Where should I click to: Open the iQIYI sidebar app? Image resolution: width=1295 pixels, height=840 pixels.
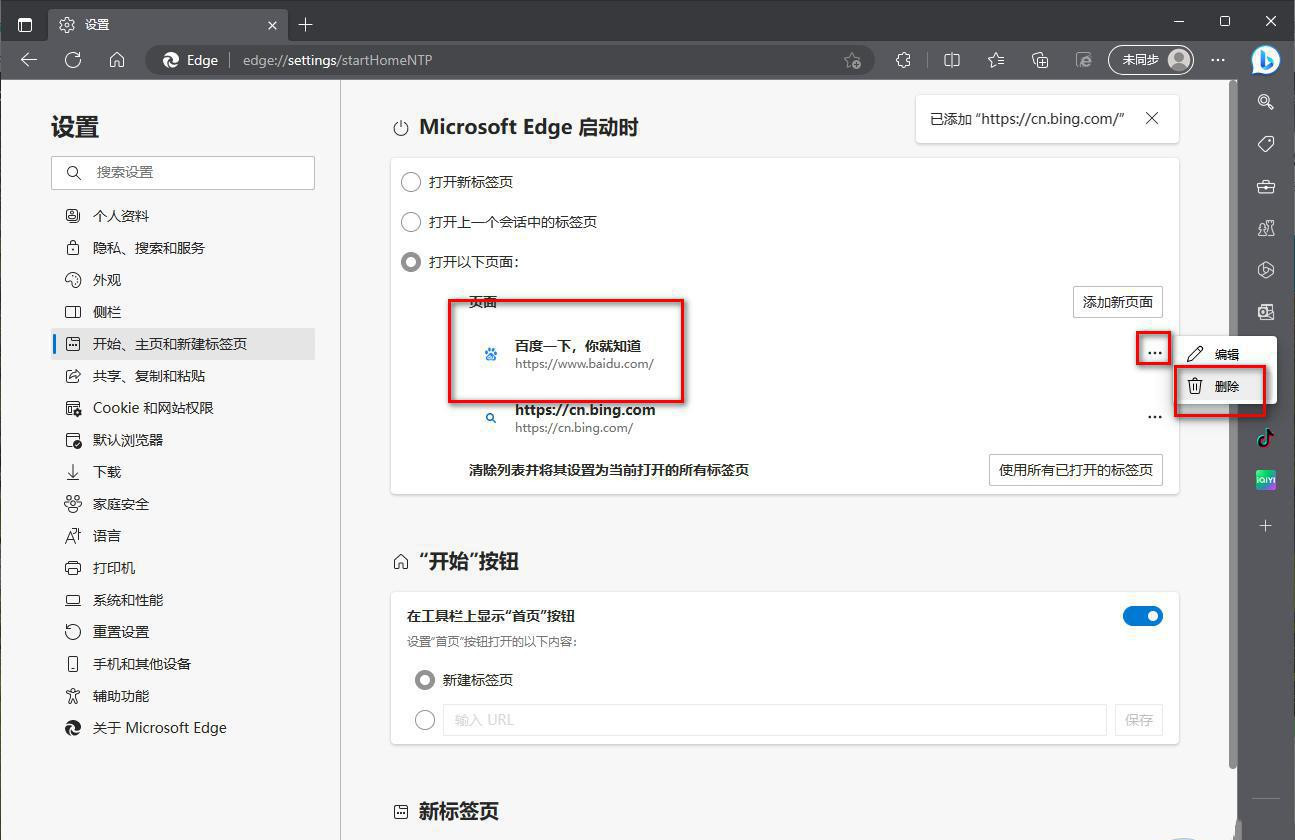pos(1265,480)
